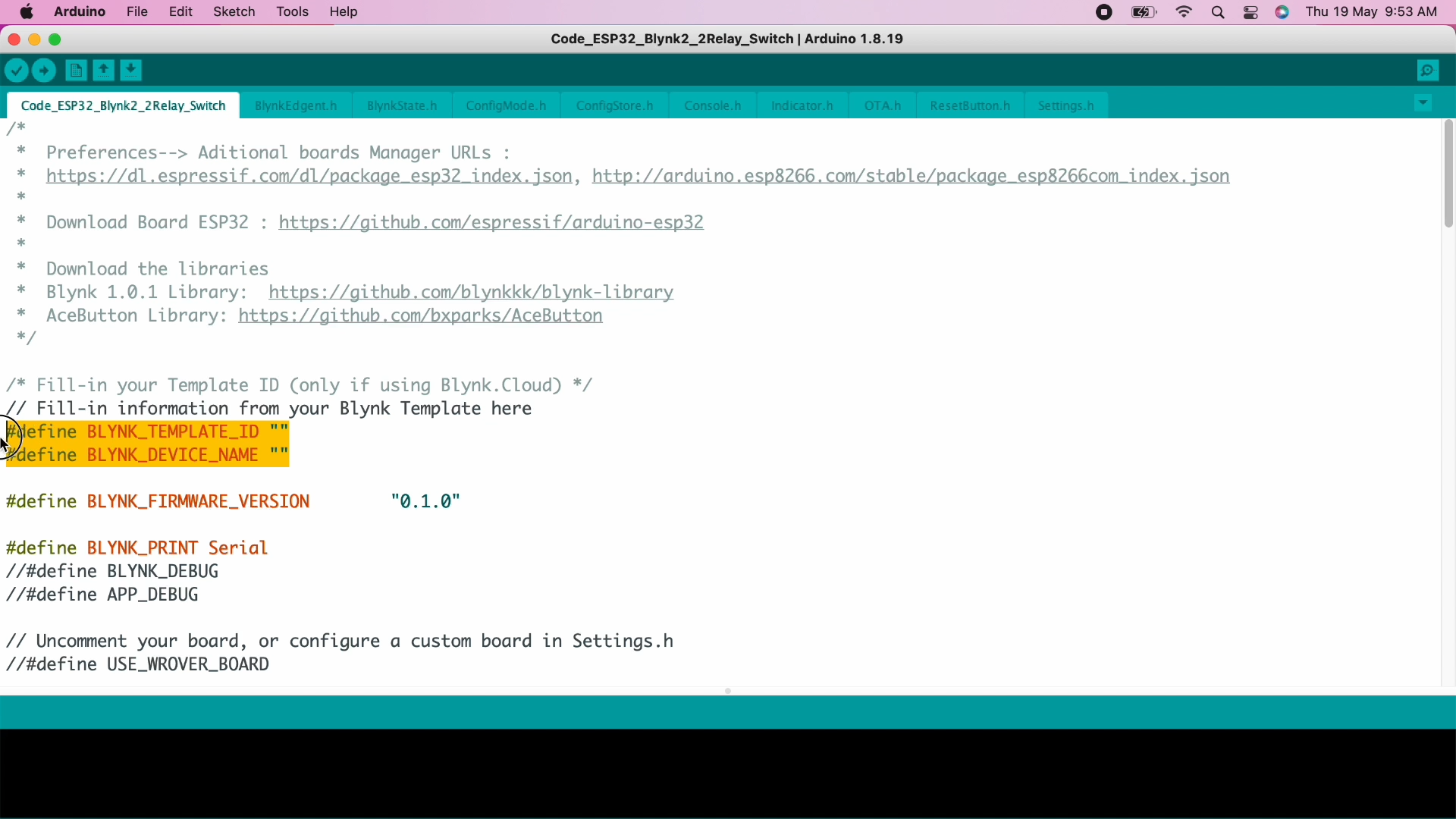The height and width of the screenshot is (819, 1456).
Task: Open the Apple menu
Action: [26, 12]
